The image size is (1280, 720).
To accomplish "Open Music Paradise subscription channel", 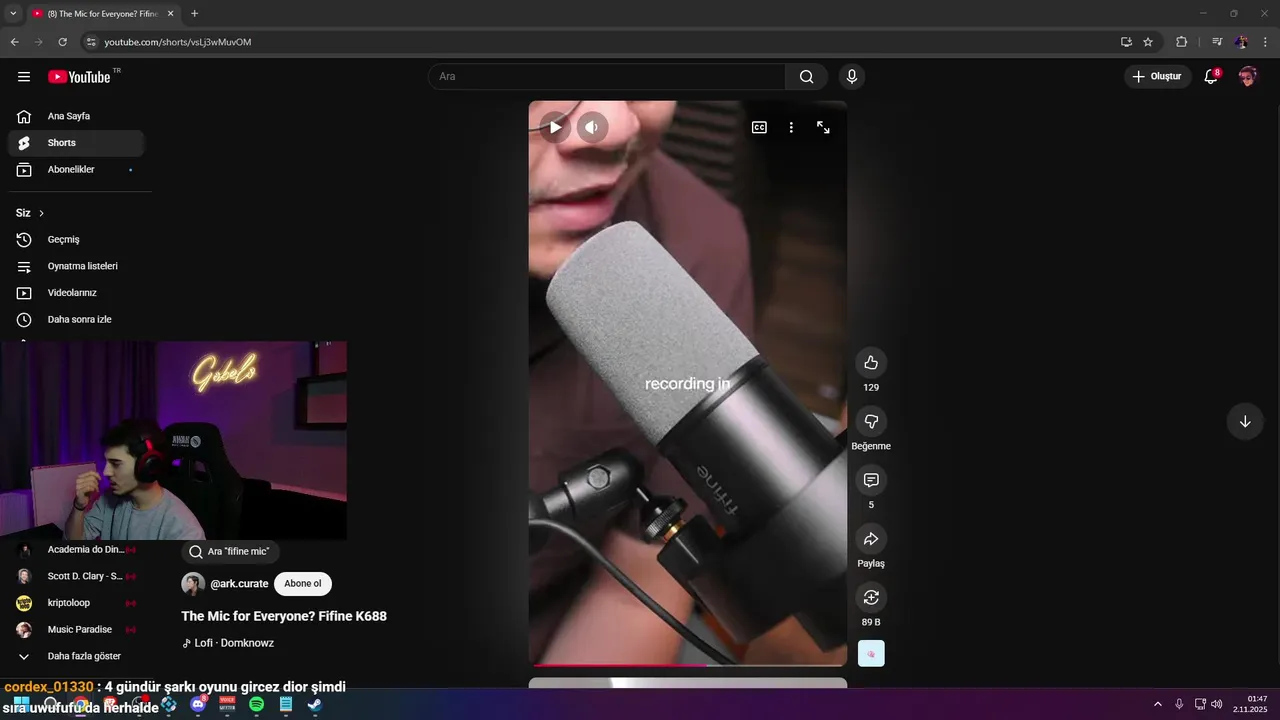I will [x=76, y=630].
